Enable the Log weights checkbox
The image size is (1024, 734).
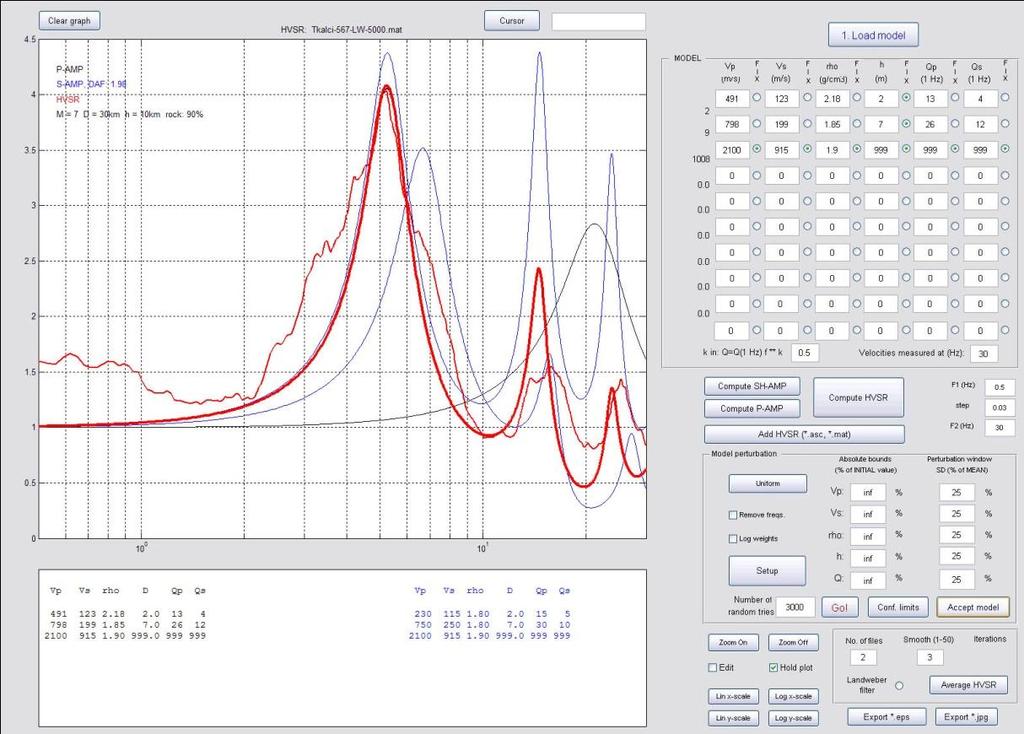[x=733, y=539]
